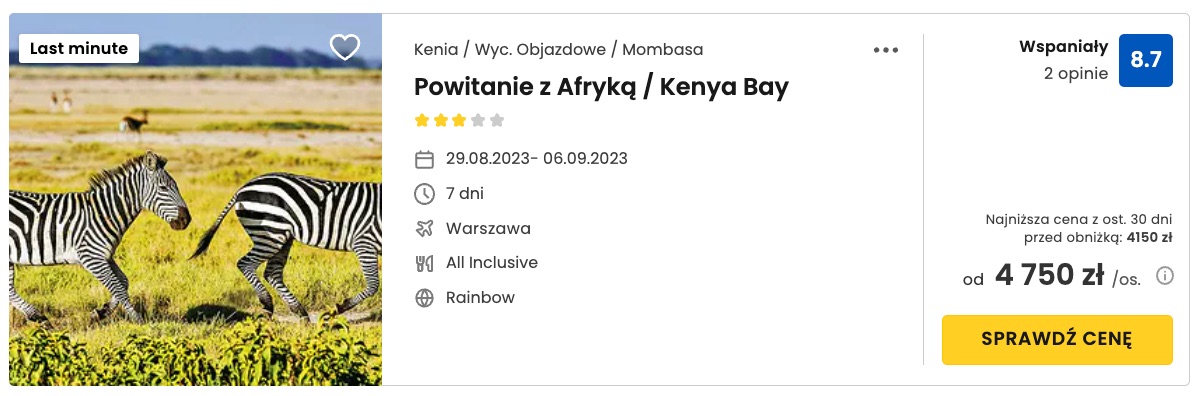Image resolution: width=1194 pixels, height=396 pixels.
Task: Click the 4 750 zł price
Action: pos(1049,276)
